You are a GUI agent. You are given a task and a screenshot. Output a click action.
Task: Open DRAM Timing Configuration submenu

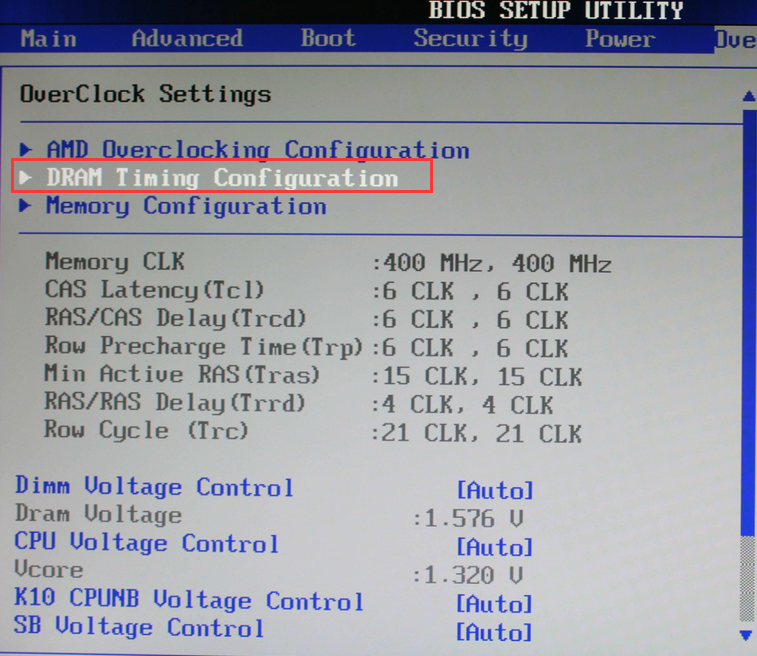222,178
